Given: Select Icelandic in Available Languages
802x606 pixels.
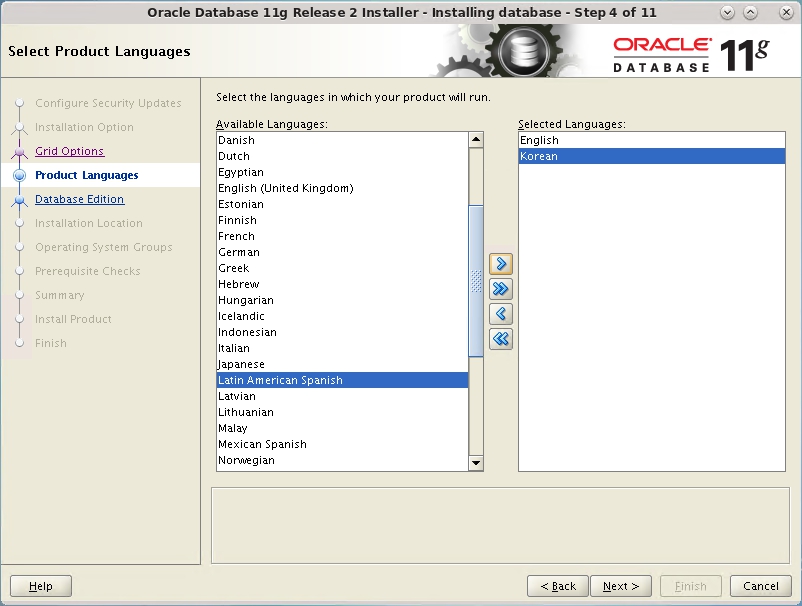Looking at the screenshot, I should click(x=342, y=316).
